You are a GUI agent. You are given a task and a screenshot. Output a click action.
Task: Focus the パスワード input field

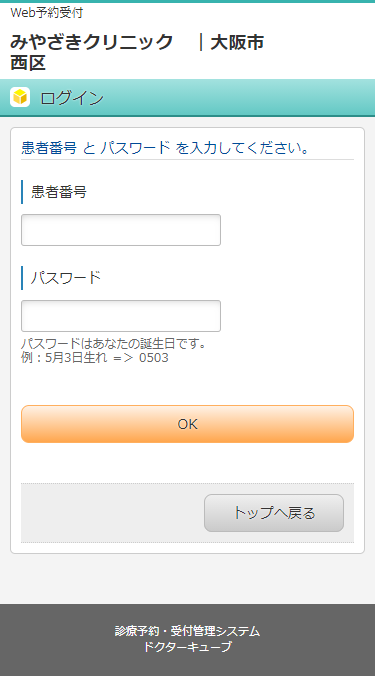coord(121,316)
